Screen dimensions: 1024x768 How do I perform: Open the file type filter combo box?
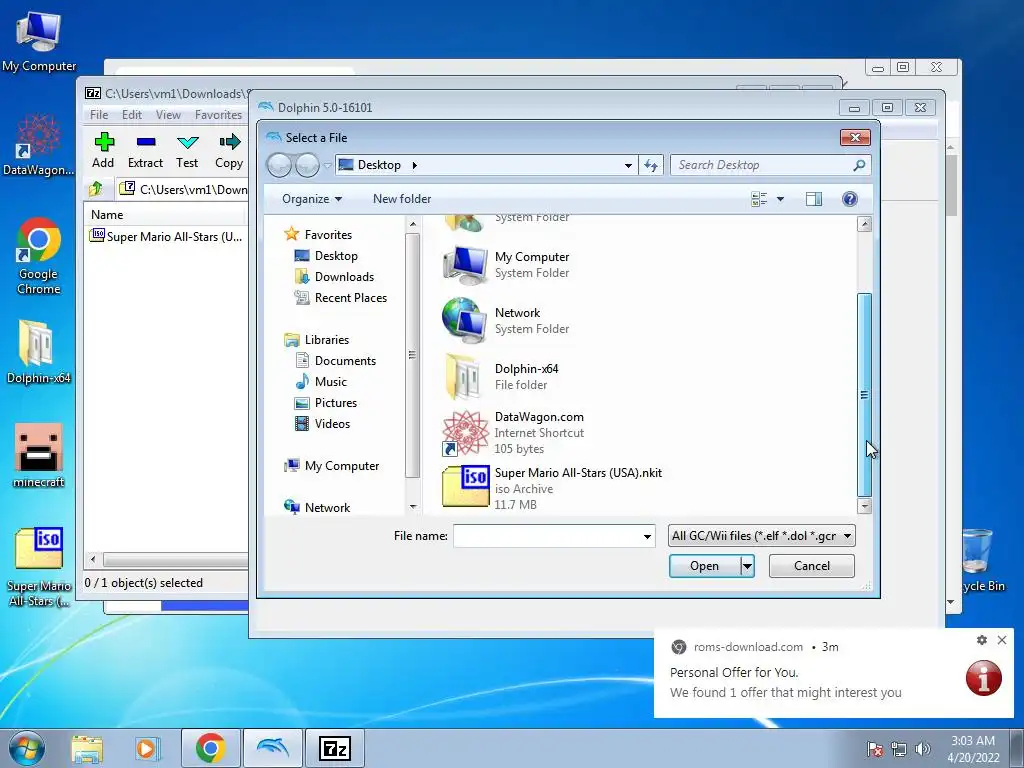[761, 536]
